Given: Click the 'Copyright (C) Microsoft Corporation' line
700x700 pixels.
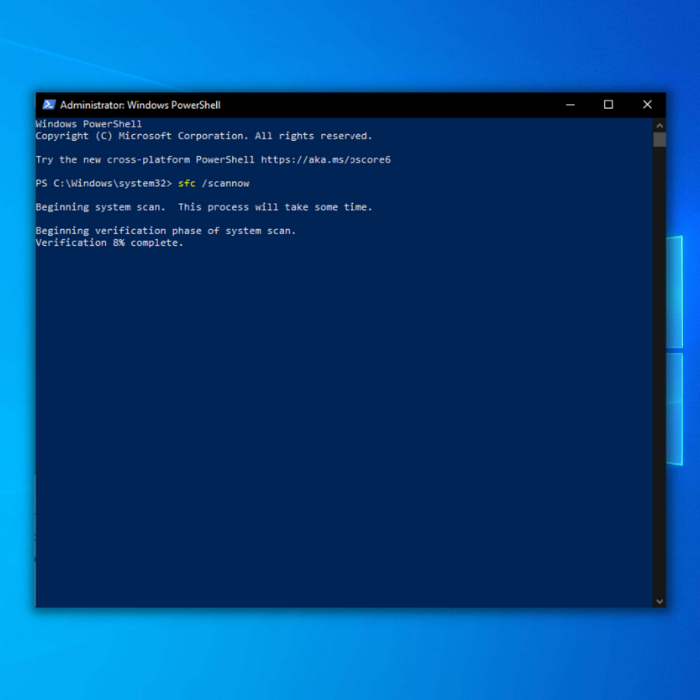Looking at the screenshot, I should tap(204, 136).
